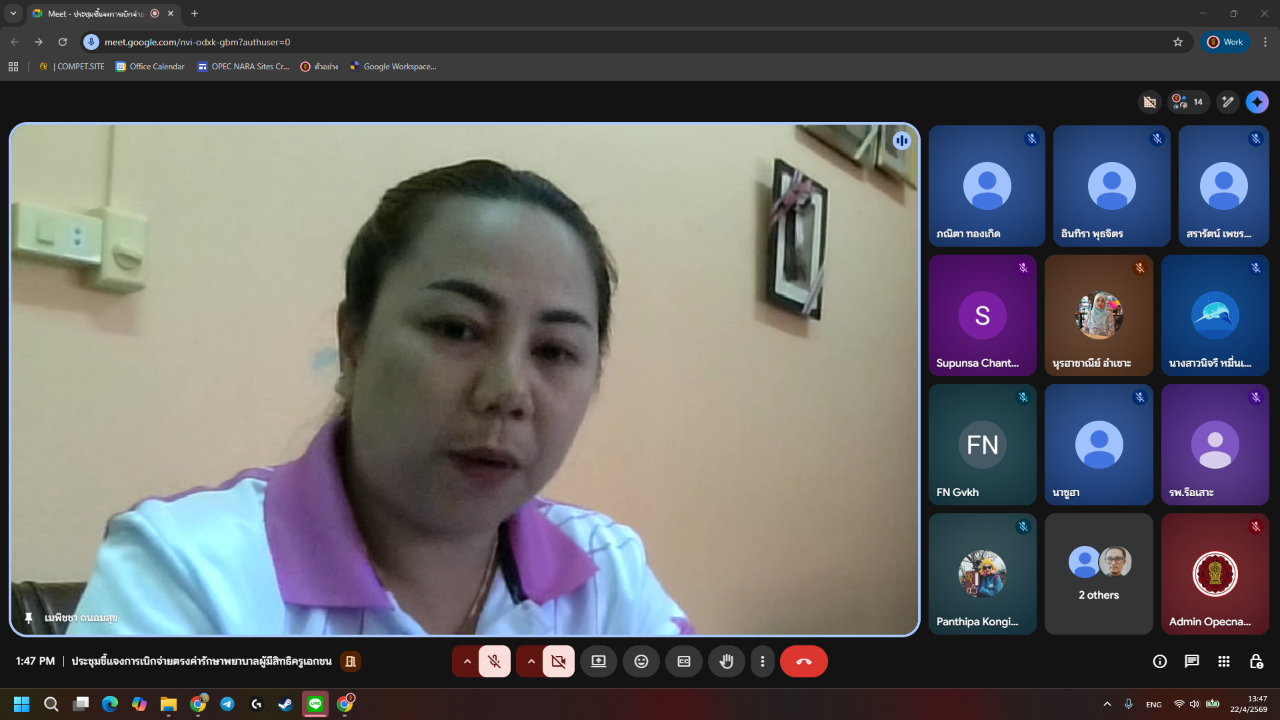Open host controls lock icon
Viewport: 1280px width, 720px height.
click(1256, 661)
